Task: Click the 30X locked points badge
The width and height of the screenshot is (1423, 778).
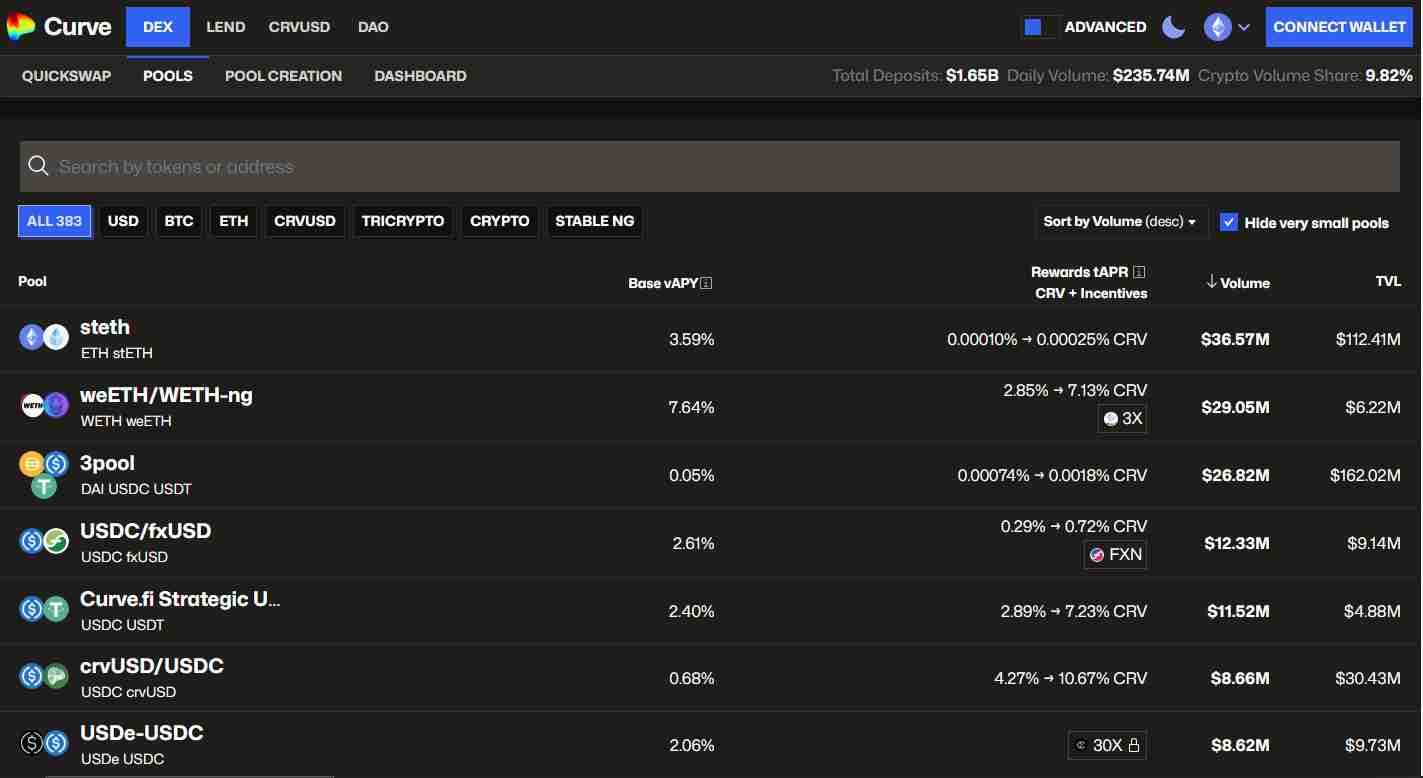Action: pyautogui.click(x=1107, y=745)
